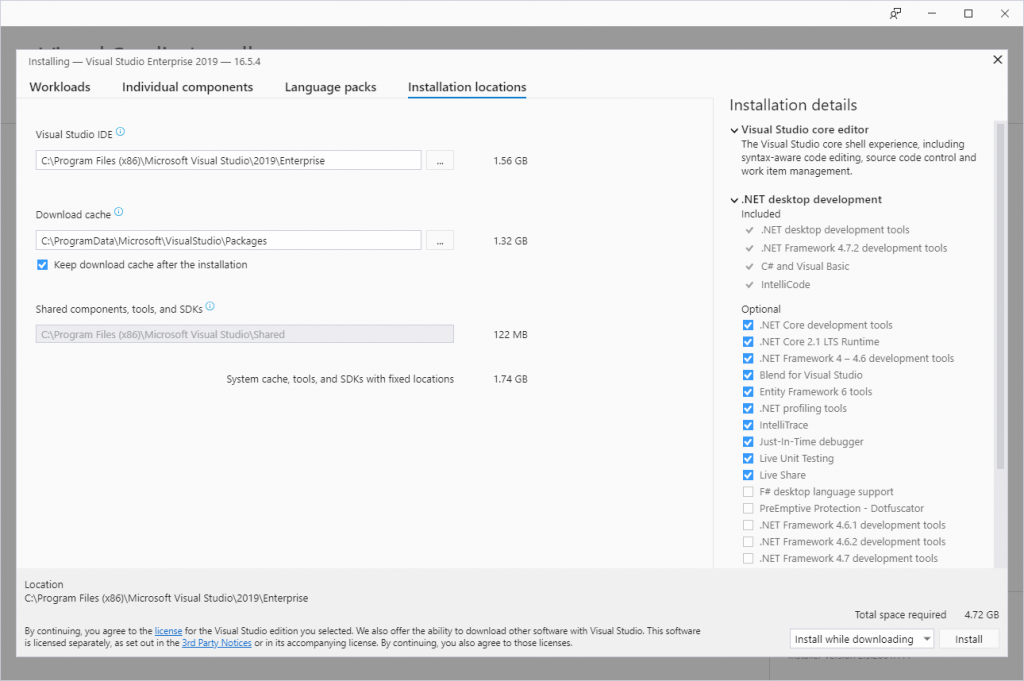Screen dimensions: 1024x681
Task: Check .NET Framework 4.6.2 development tools
Action: point(748,542)
